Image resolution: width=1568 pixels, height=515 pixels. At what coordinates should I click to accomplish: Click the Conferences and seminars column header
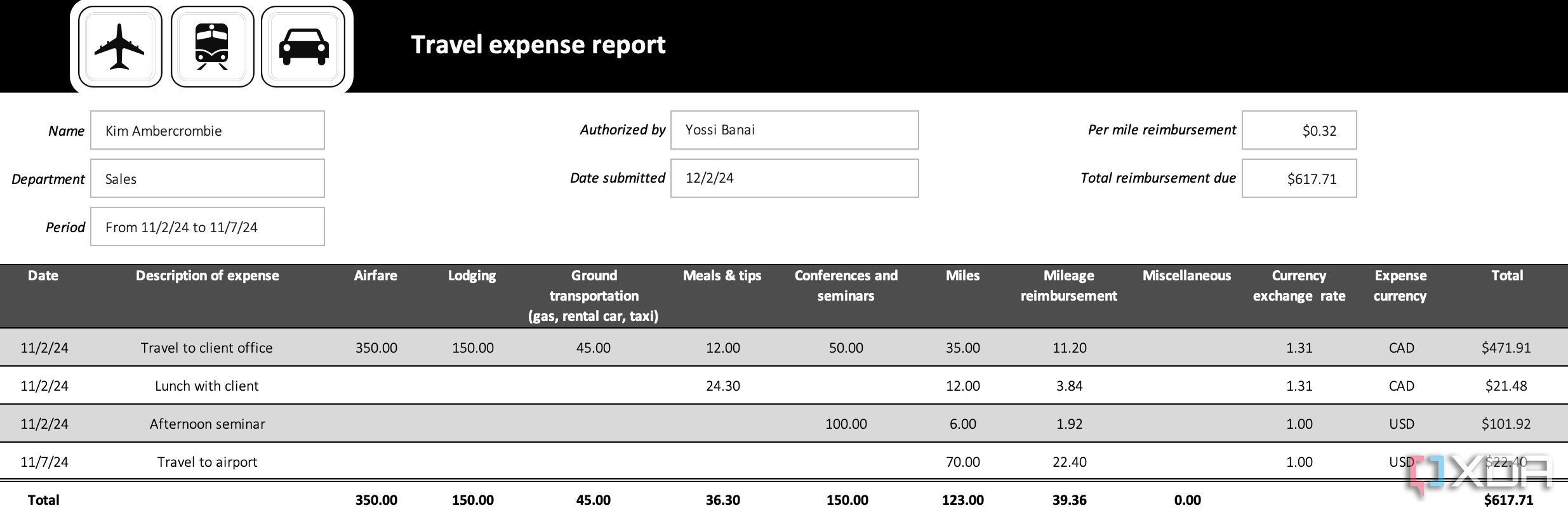[846, 285]
